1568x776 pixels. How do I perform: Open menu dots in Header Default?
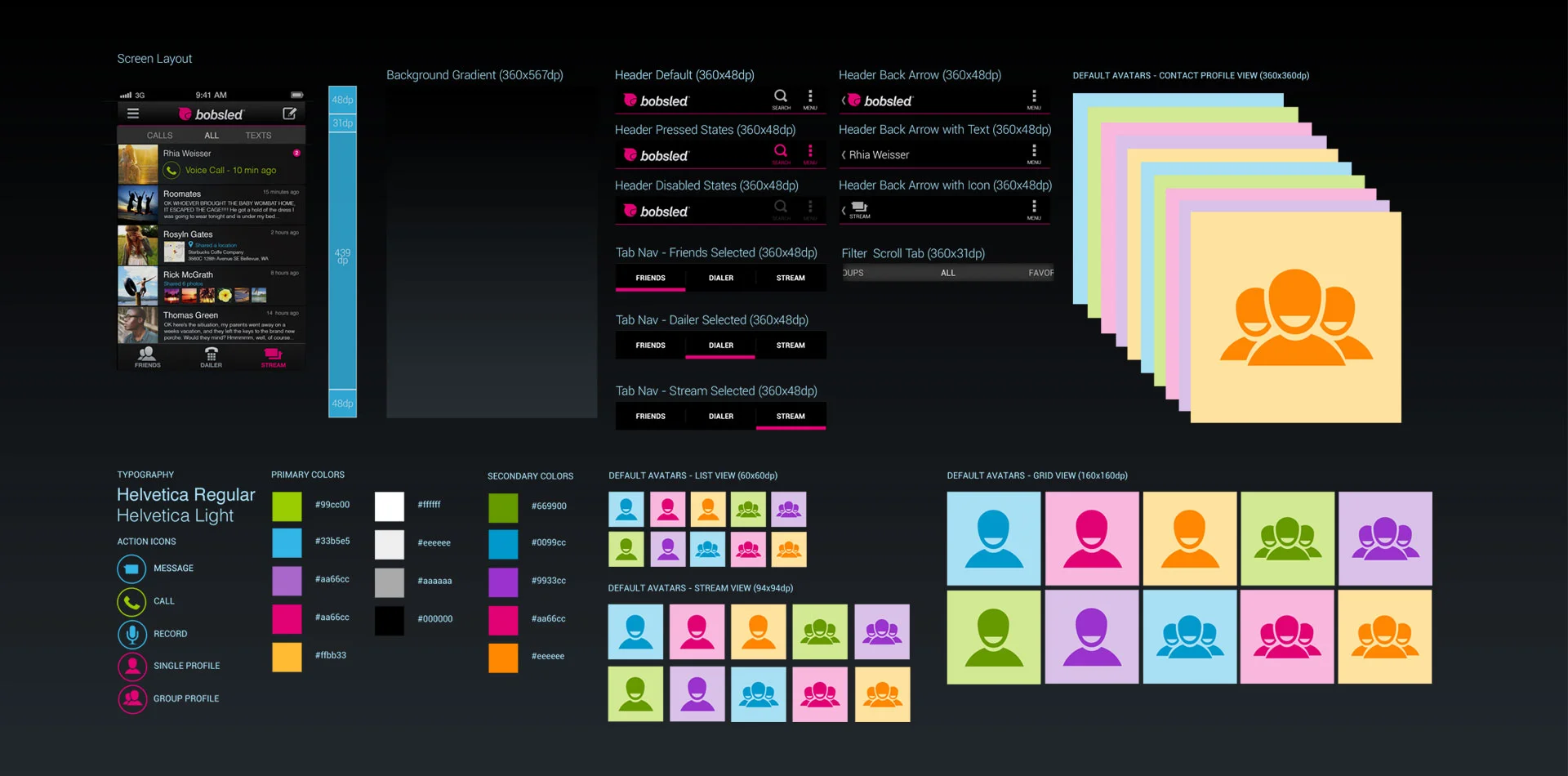click(810, 96)
